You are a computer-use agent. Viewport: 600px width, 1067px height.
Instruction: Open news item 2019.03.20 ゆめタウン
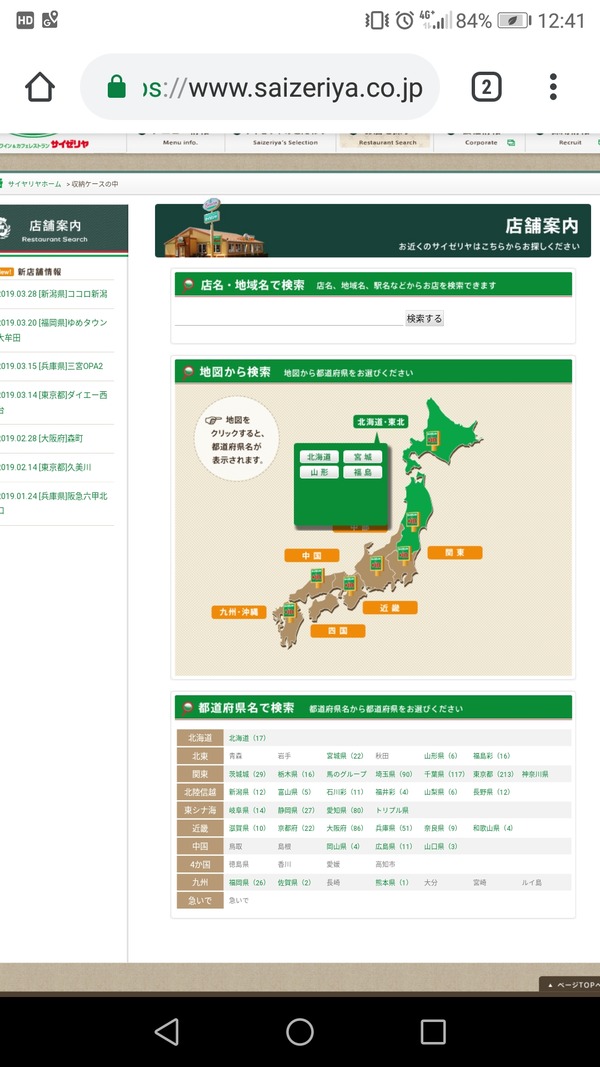[54, 330]
